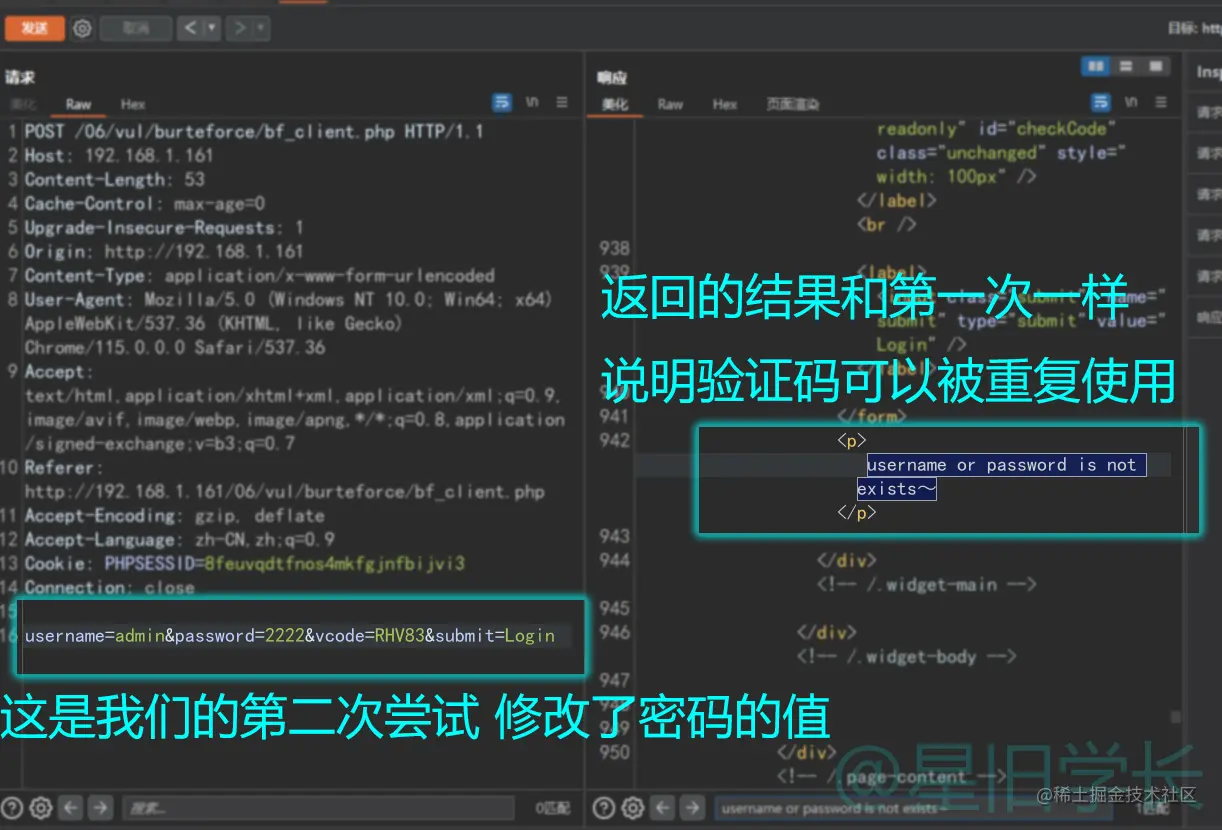Click the POST body 'username=admin&password=2222' line

289,635
